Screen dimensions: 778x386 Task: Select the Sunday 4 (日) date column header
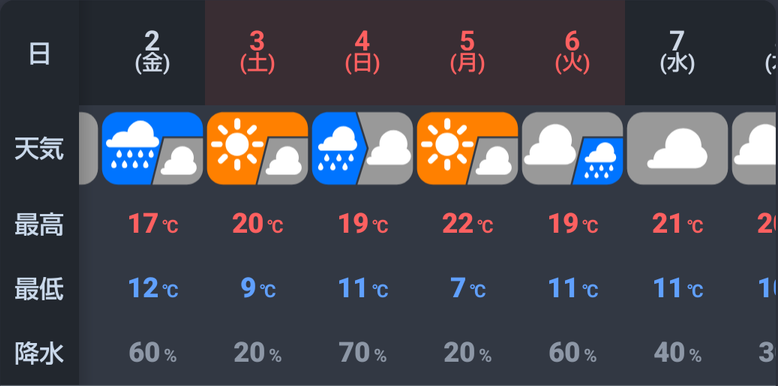coord(363,52)
